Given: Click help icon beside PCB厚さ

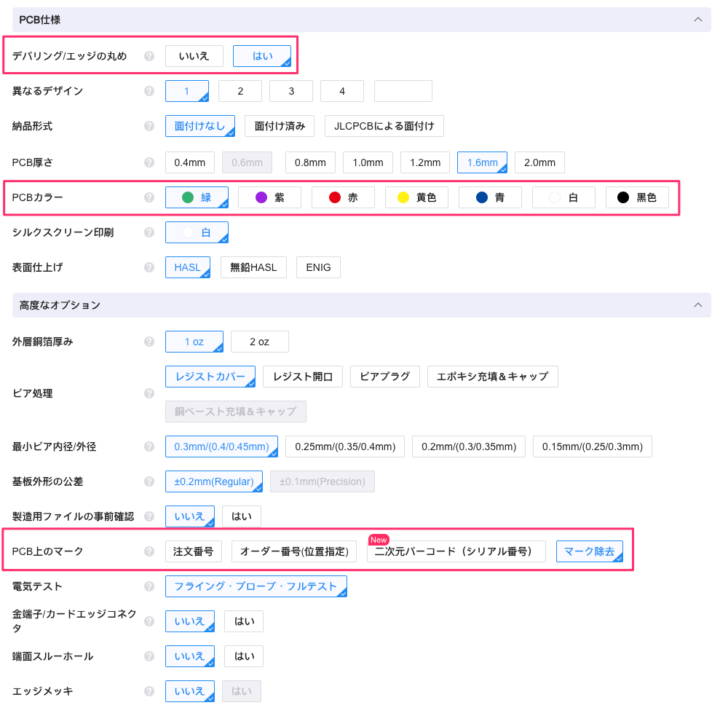Looking at the screenshot, I should [x=149, y=162].
